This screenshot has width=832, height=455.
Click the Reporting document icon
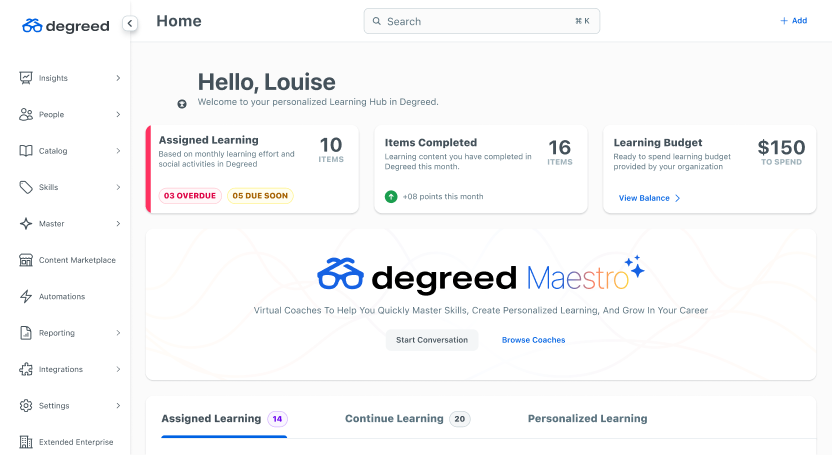tap(25, 333)
